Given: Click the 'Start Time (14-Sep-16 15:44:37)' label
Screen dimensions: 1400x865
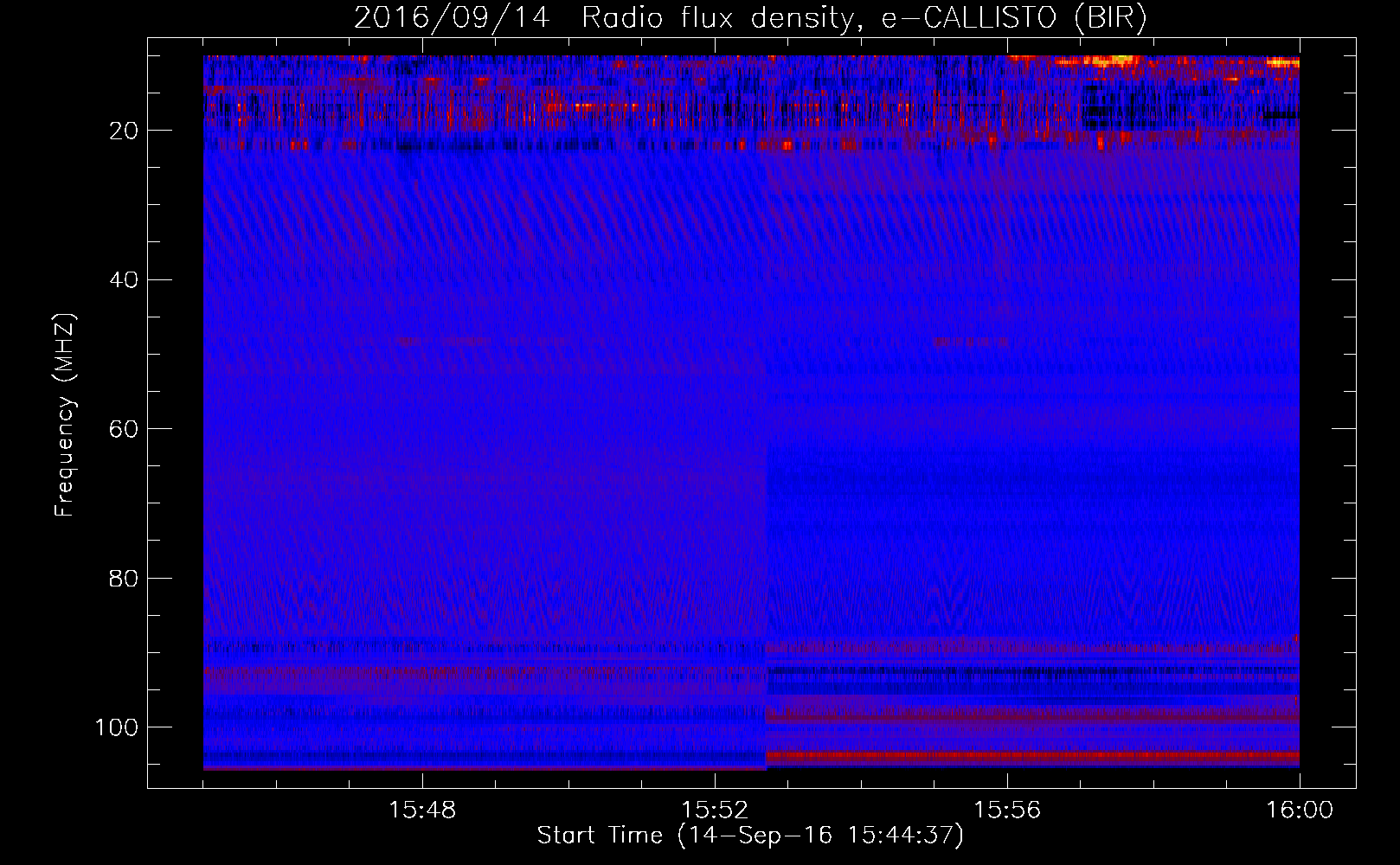Looking at the screenshot, I should 750,836.
